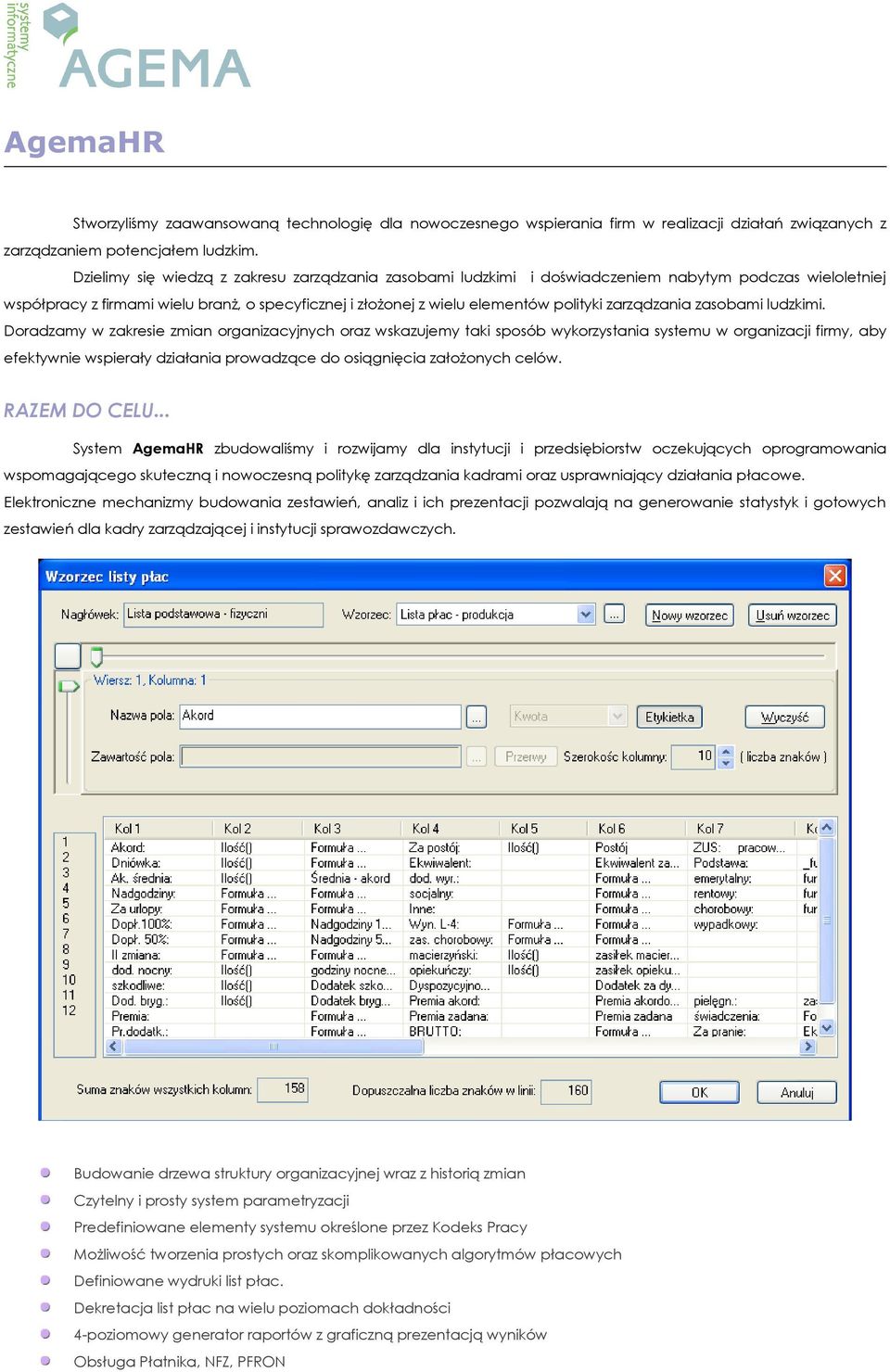Click the Etykietka button
The image size is (890, 1372).
[x=669, y=717]
